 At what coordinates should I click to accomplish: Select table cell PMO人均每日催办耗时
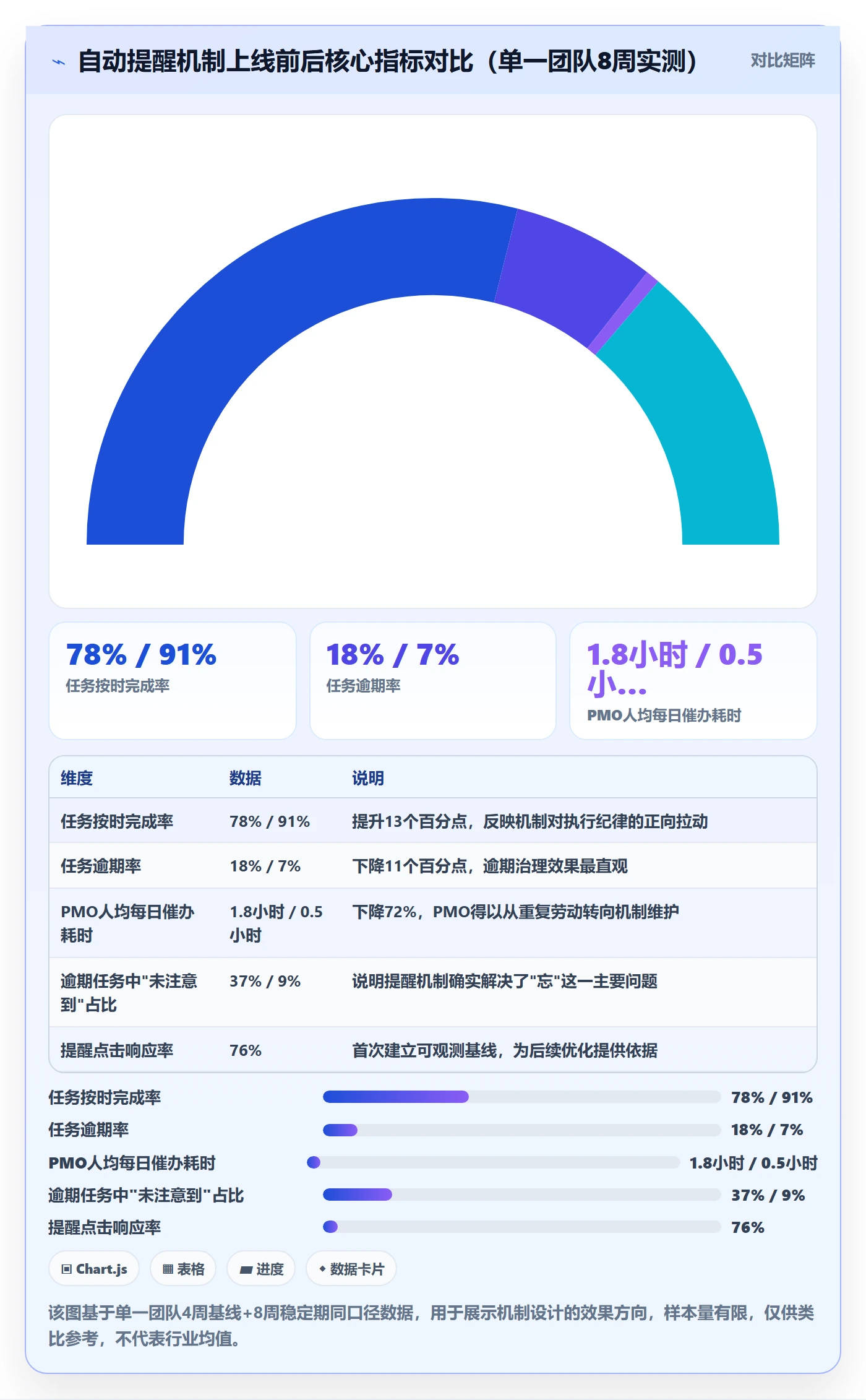(127, 923)
